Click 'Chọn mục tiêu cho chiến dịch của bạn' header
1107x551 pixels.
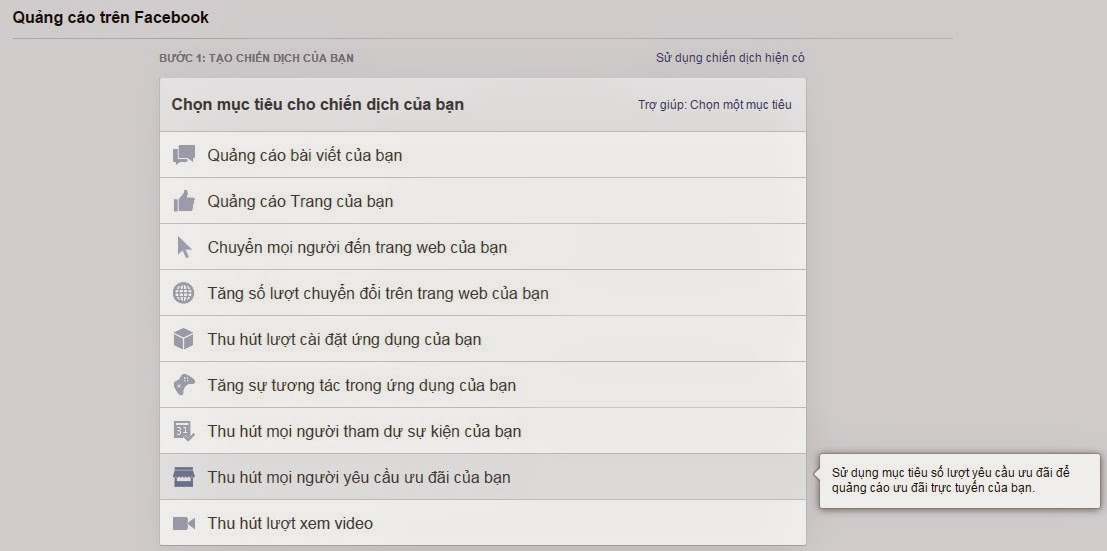point(318,105)
